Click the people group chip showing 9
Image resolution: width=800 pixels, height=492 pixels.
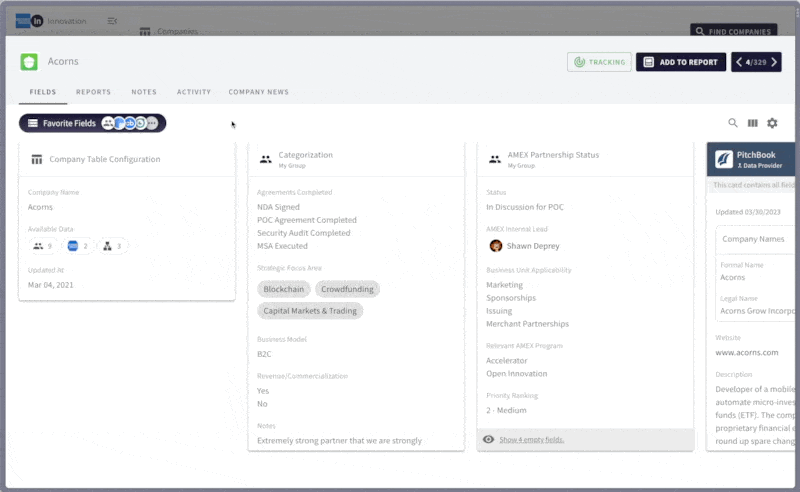43,246
